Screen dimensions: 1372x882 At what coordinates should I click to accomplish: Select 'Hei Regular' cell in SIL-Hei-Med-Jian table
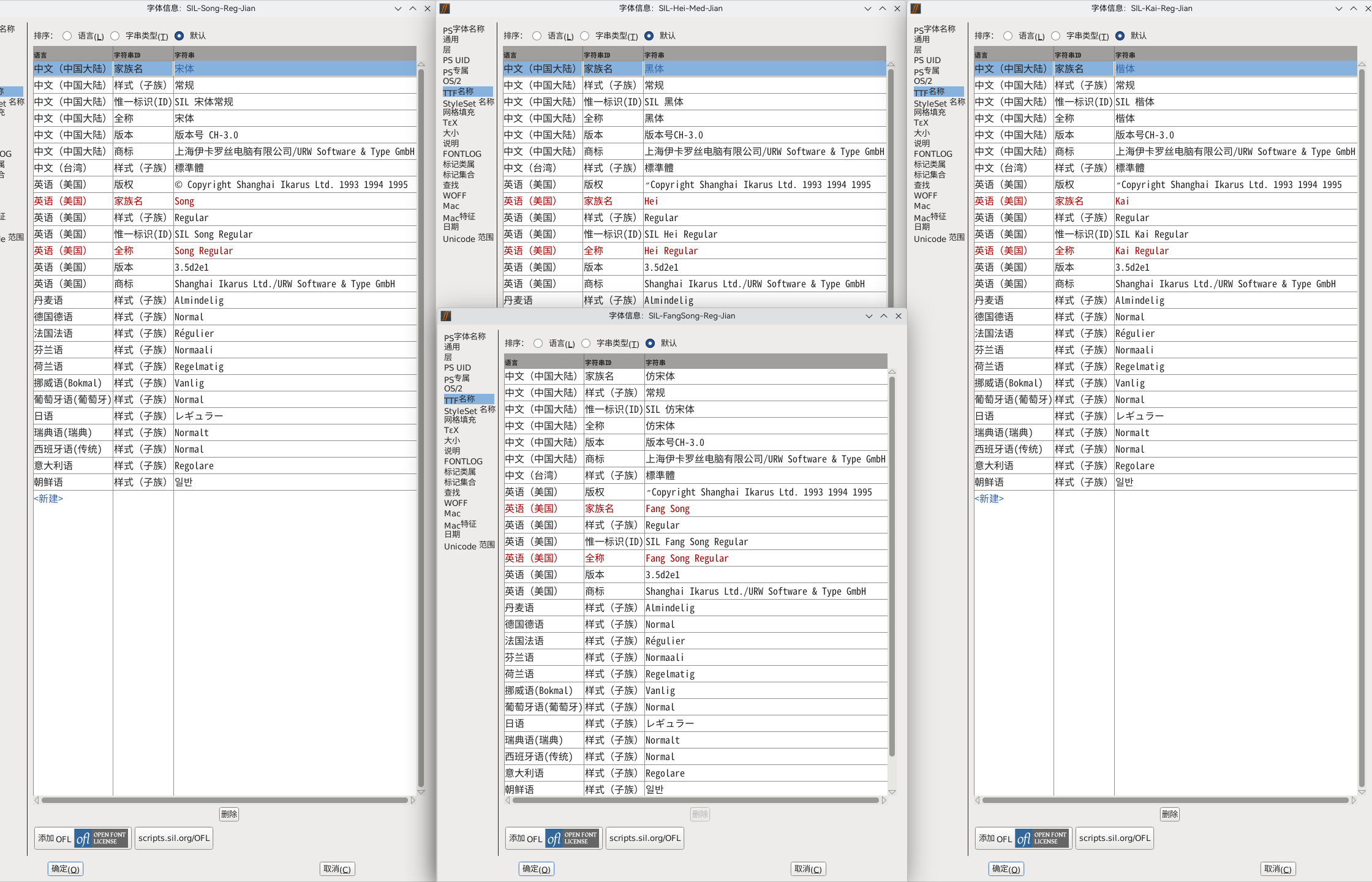coord(764,251)
